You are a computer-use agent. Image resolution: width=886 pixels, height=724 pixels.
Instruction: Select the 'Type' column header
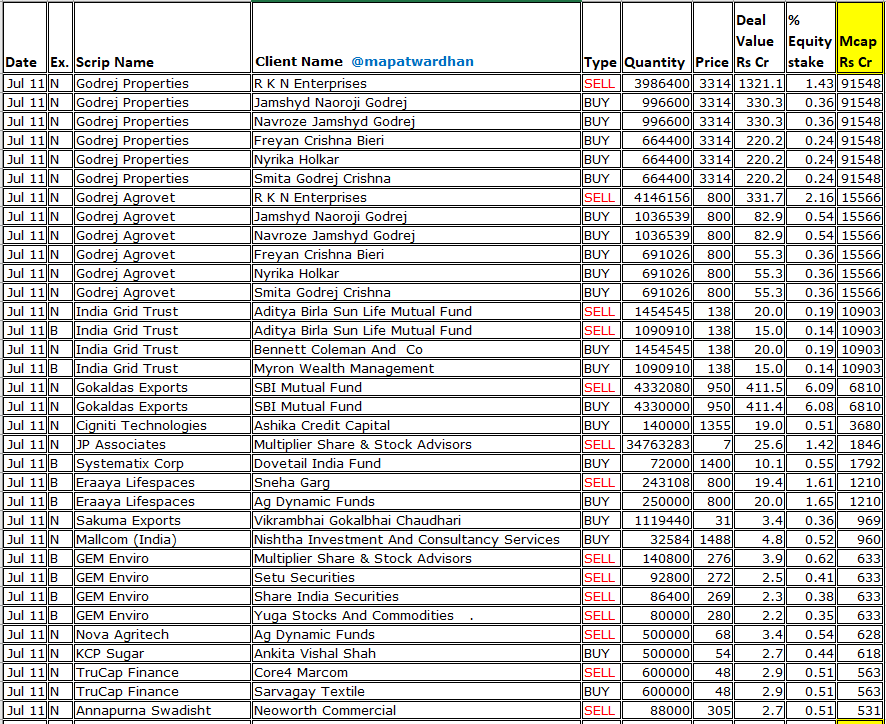click(601, 38)
